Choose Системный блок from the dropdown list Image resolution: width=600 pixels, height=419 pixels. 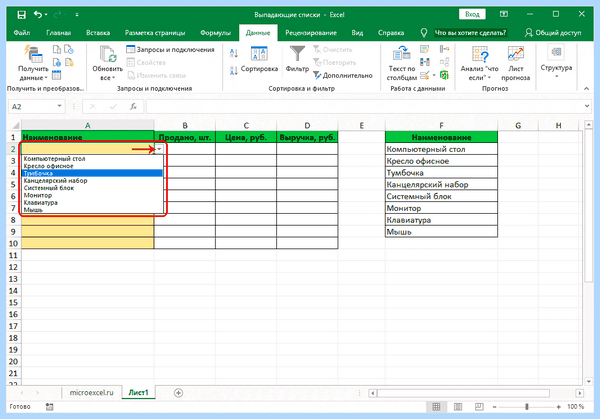[x=93, y=188]
